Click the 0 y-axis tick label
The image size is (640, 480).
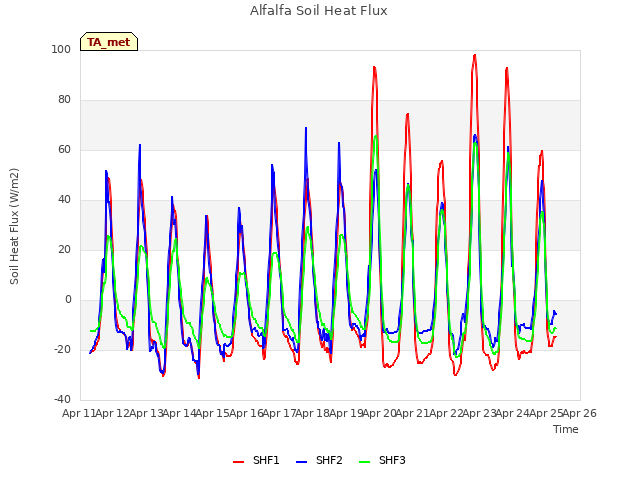click(x=68, y=300)
